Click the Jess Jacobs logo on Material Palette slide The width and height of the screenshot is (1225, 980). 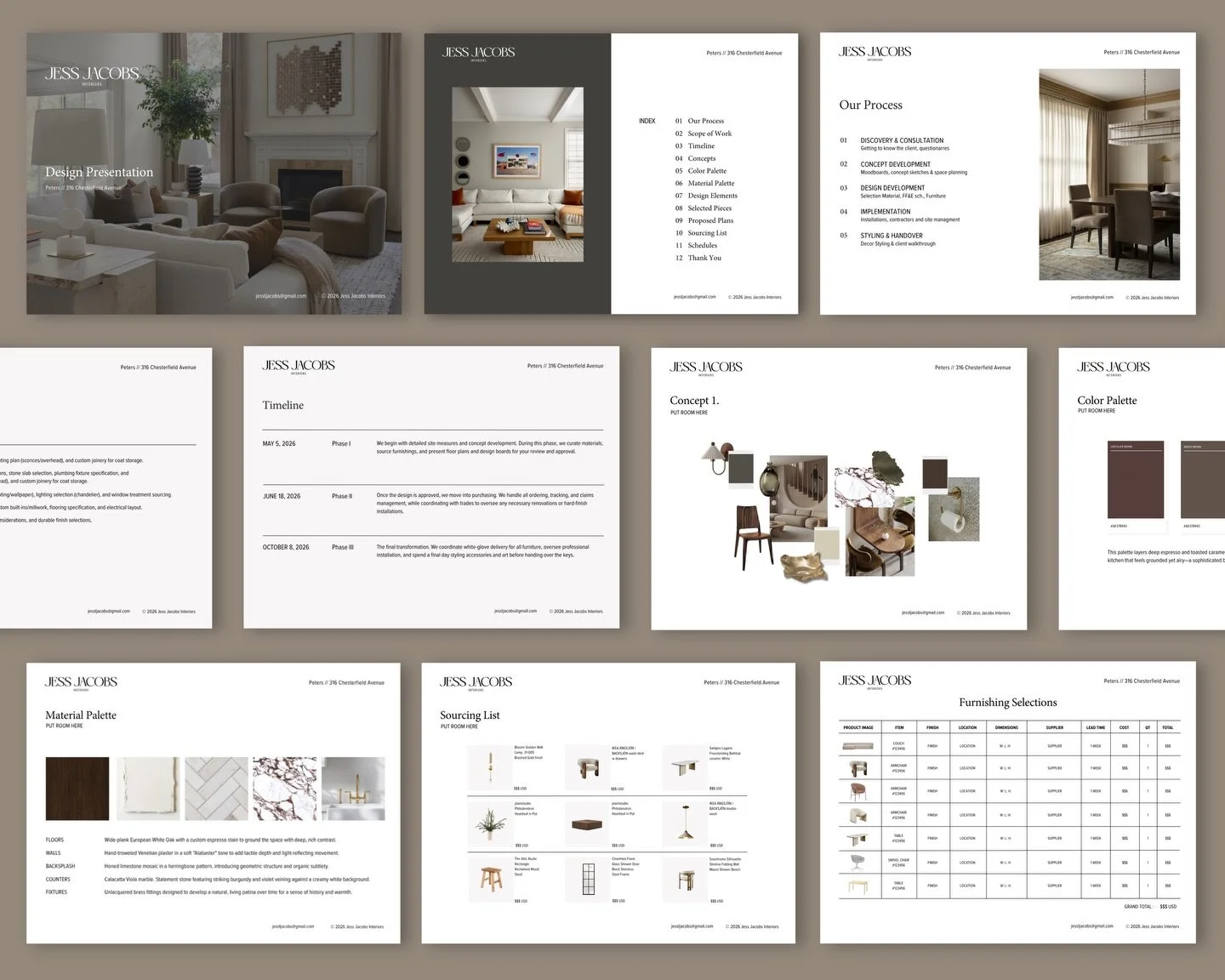tap(81, 681)
